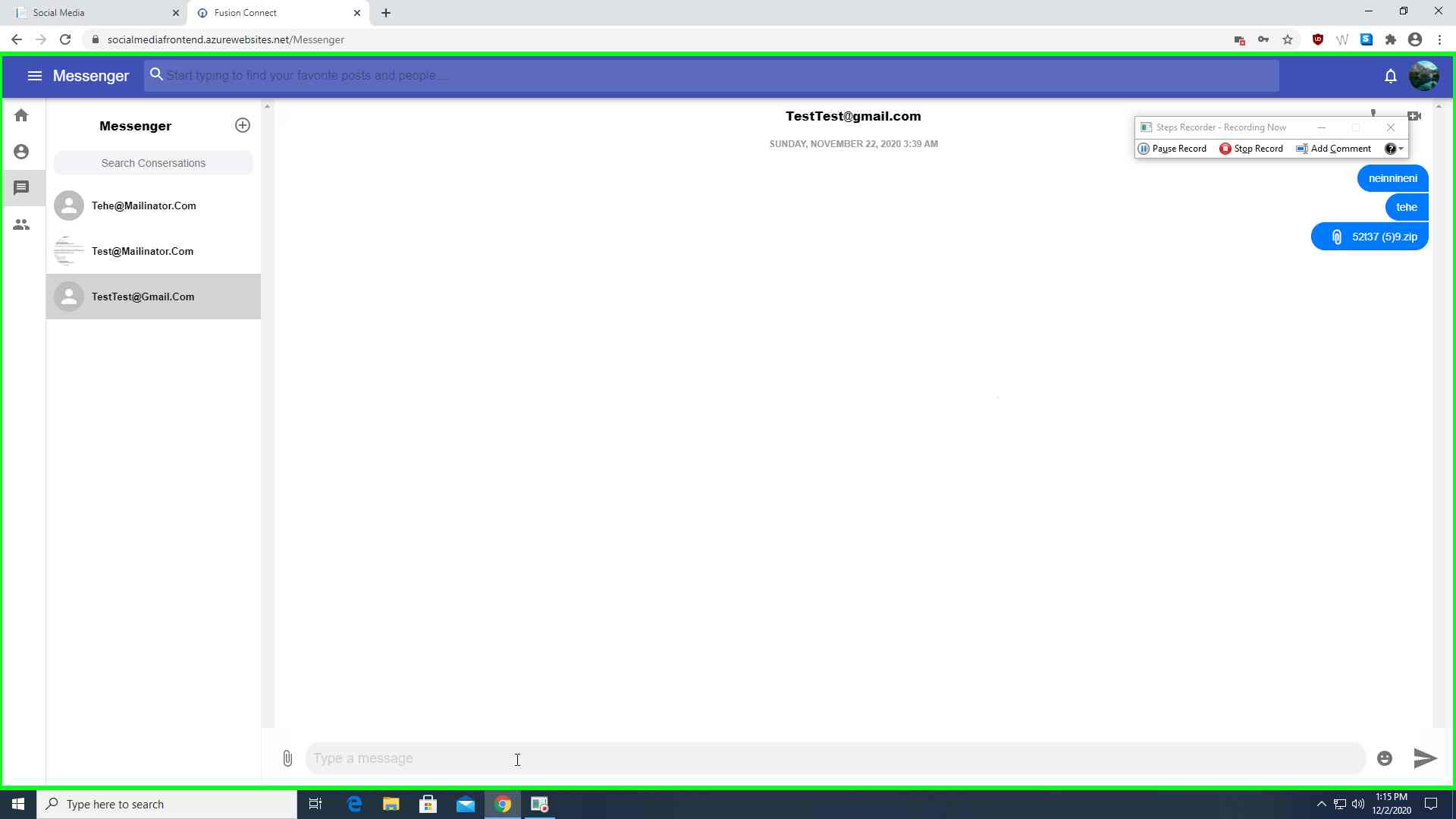1456x819 pixels.
Task: Open the profile page sidebar icon
Action: click(x=21, y=152)
